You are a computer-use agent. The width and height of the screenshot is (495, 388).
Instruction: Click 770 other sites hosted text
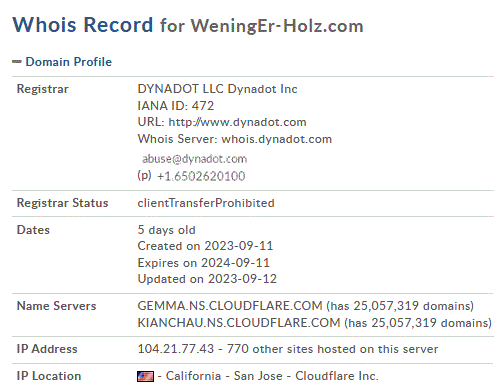pyautogui.click(x=332, y=349)
